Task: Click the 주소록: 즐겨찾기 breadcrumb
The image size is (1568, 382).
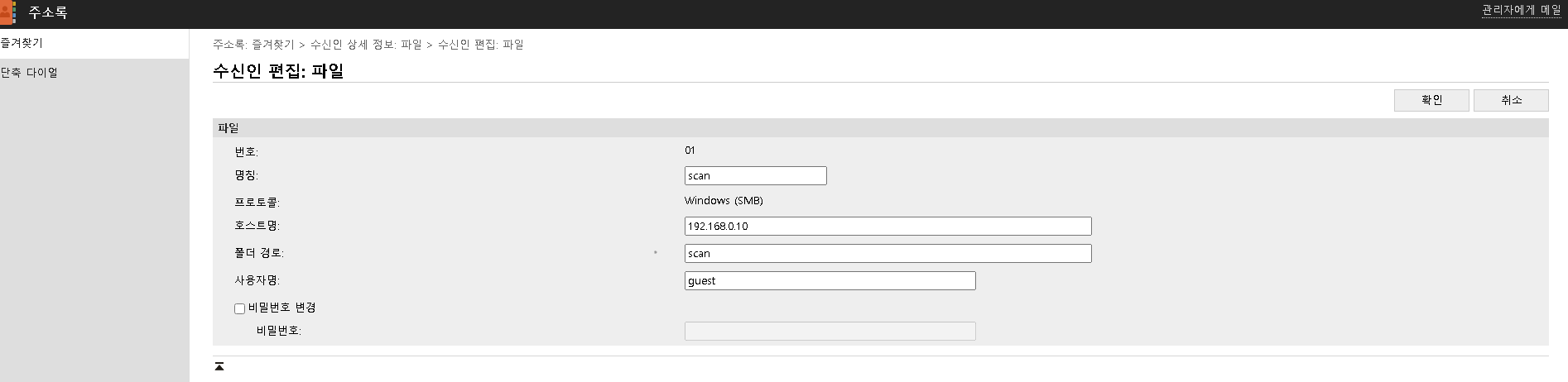Action: (x=253, y=45)
